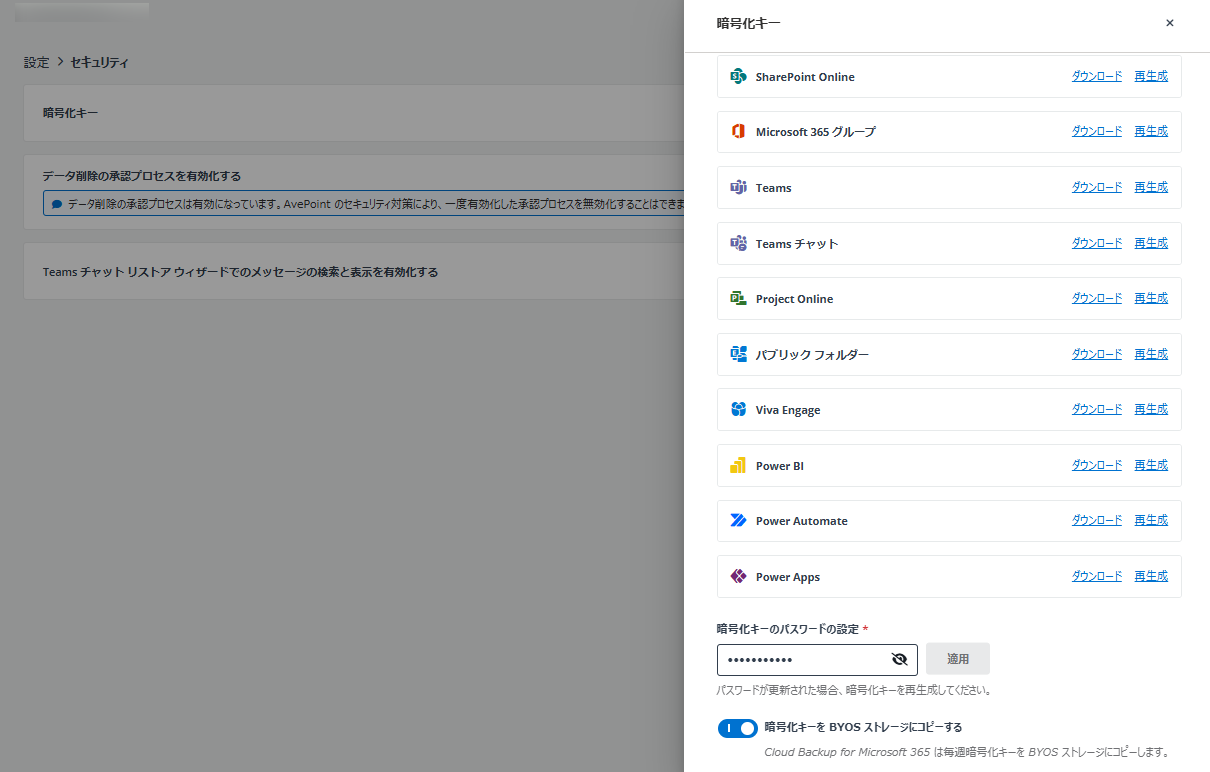The width and height of the screenshot is (1210, 772).
Task: Toggle password visibility eye icon
Action: [899, 659]
